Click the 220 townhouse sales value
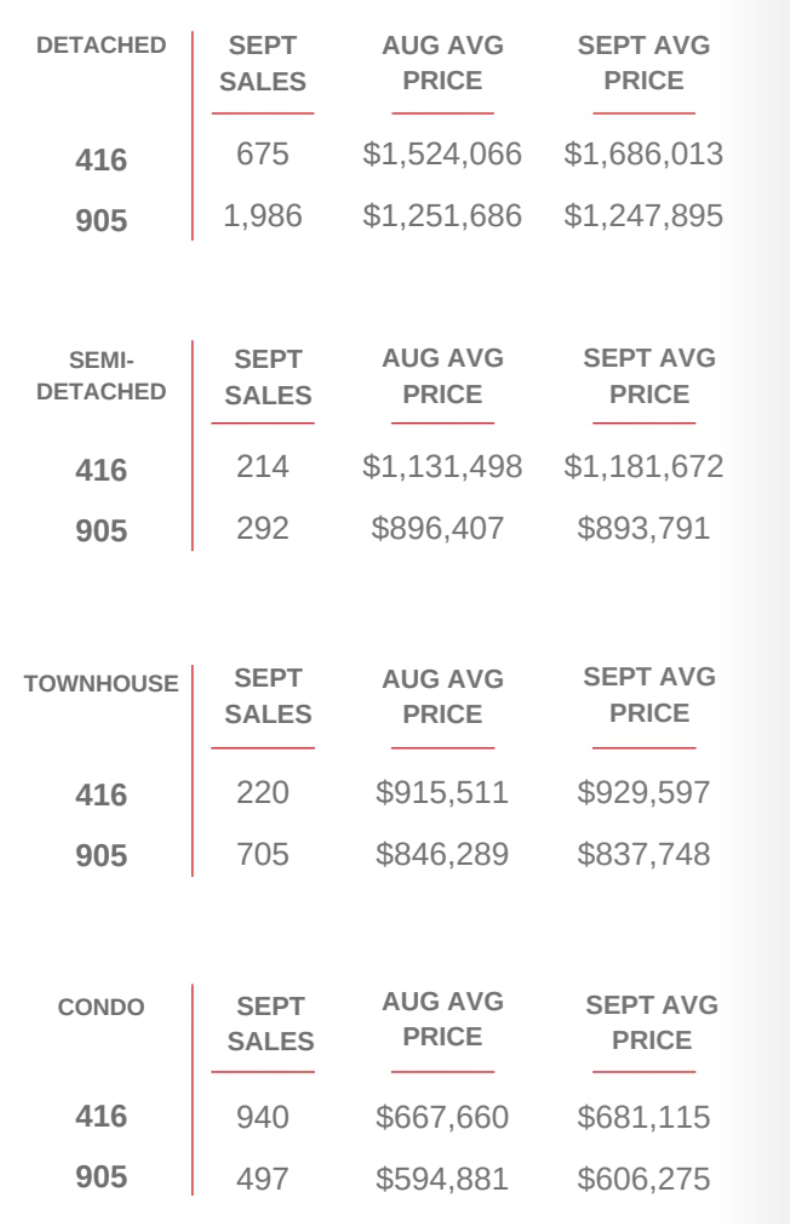The image size is (790, 1224). click(263, 793)
